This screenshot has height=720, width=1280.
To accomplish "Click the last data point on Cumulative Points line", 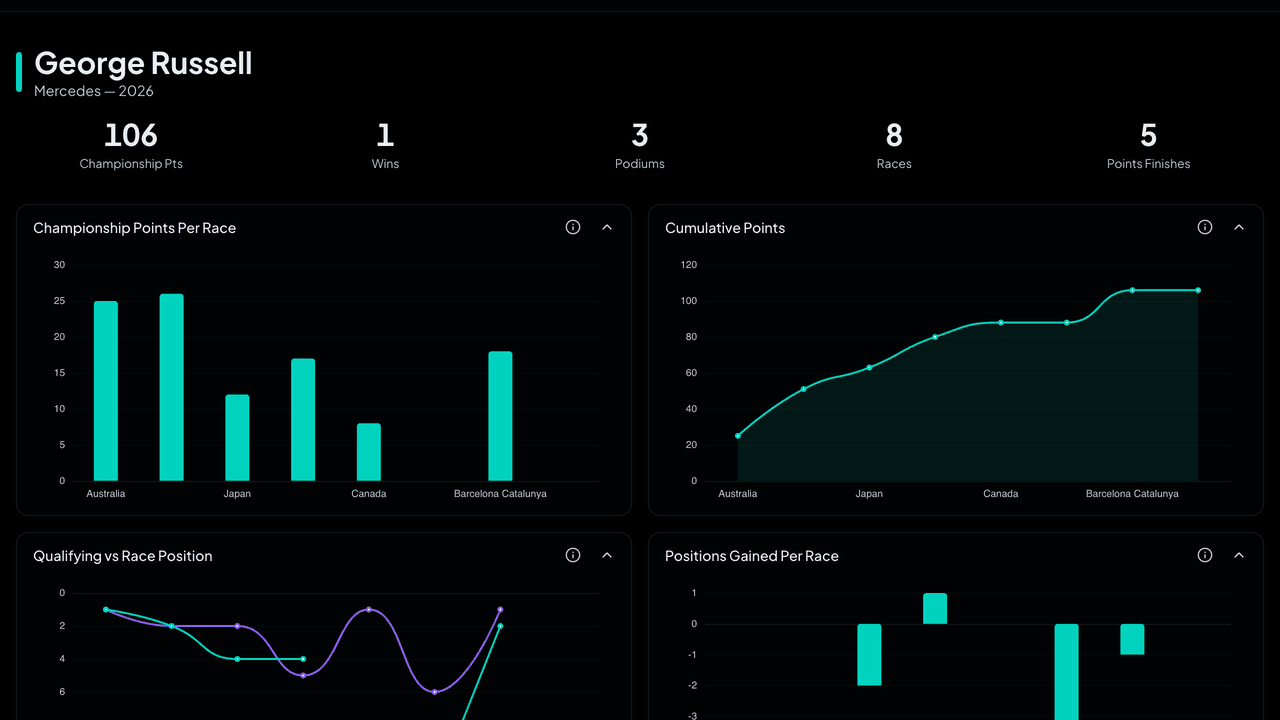I will (1198, 290).
